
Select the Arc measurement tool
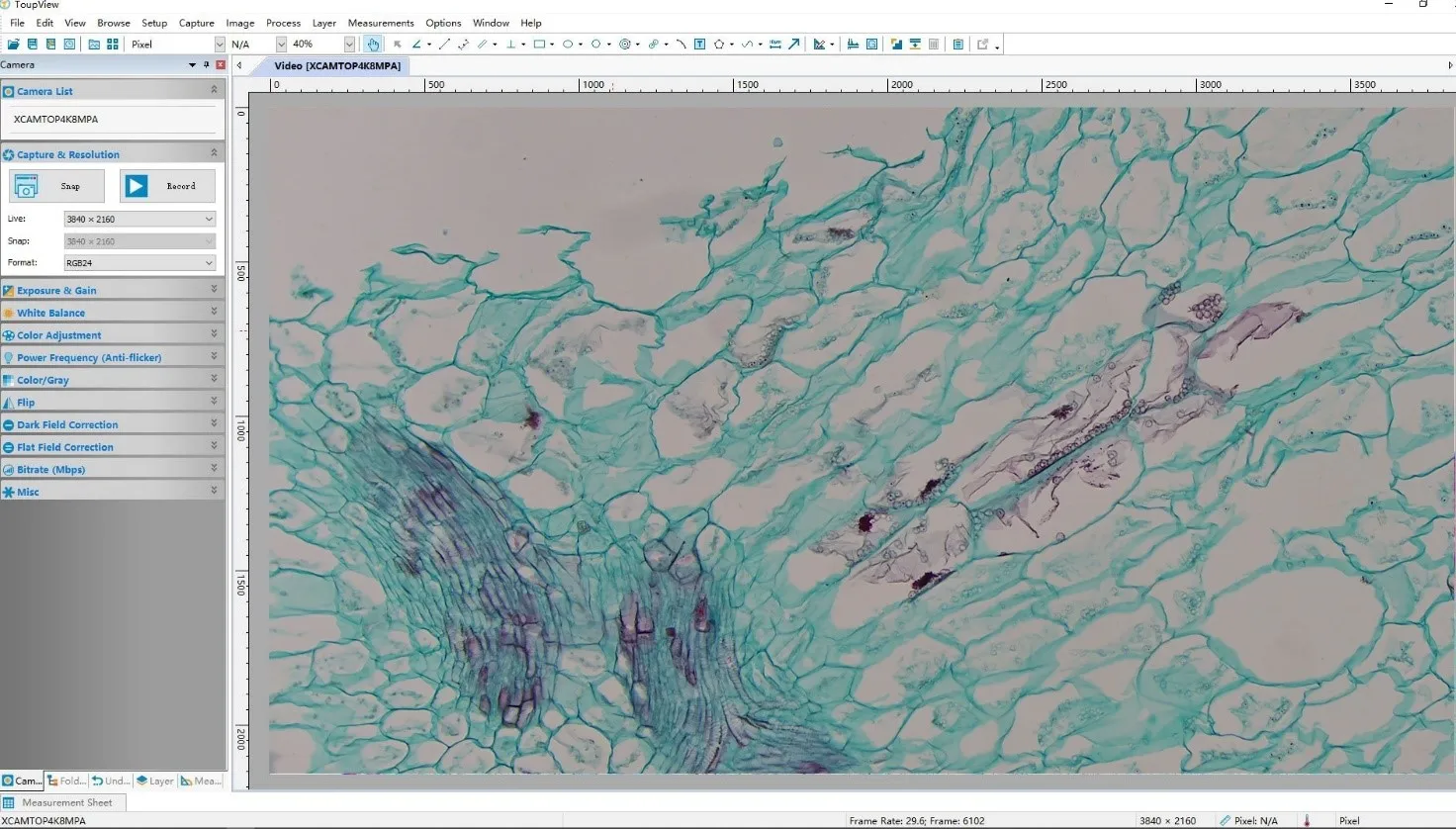coord(681,45)
